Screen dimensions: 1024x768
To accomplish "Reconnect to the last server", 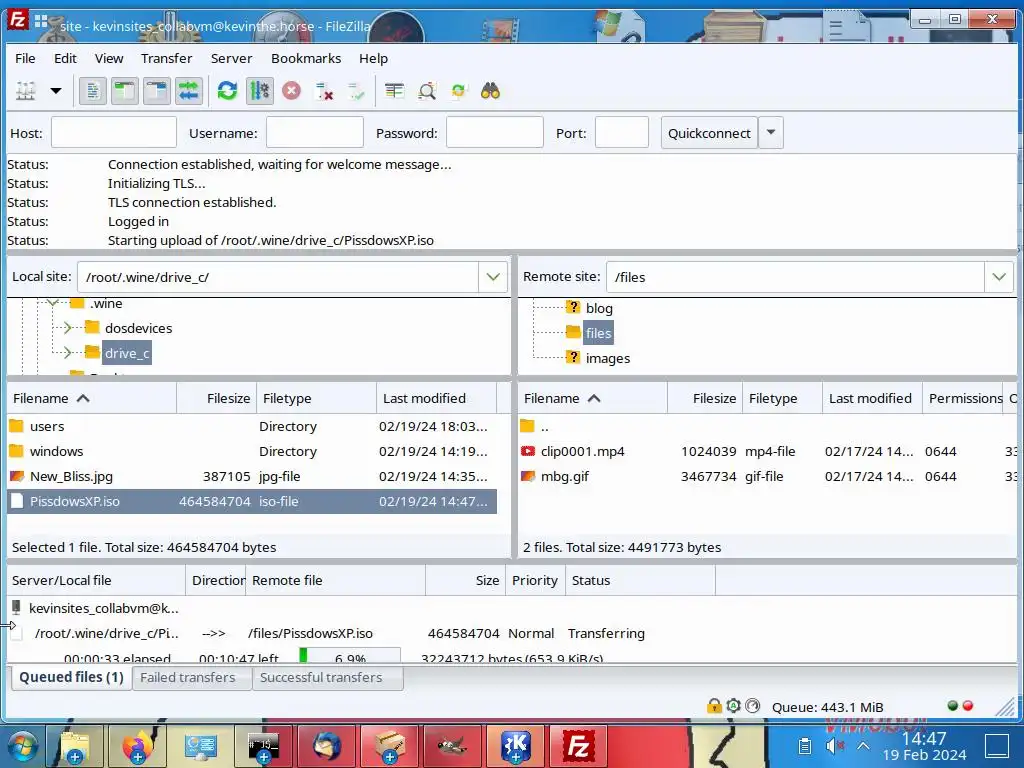I will [357, 91].
